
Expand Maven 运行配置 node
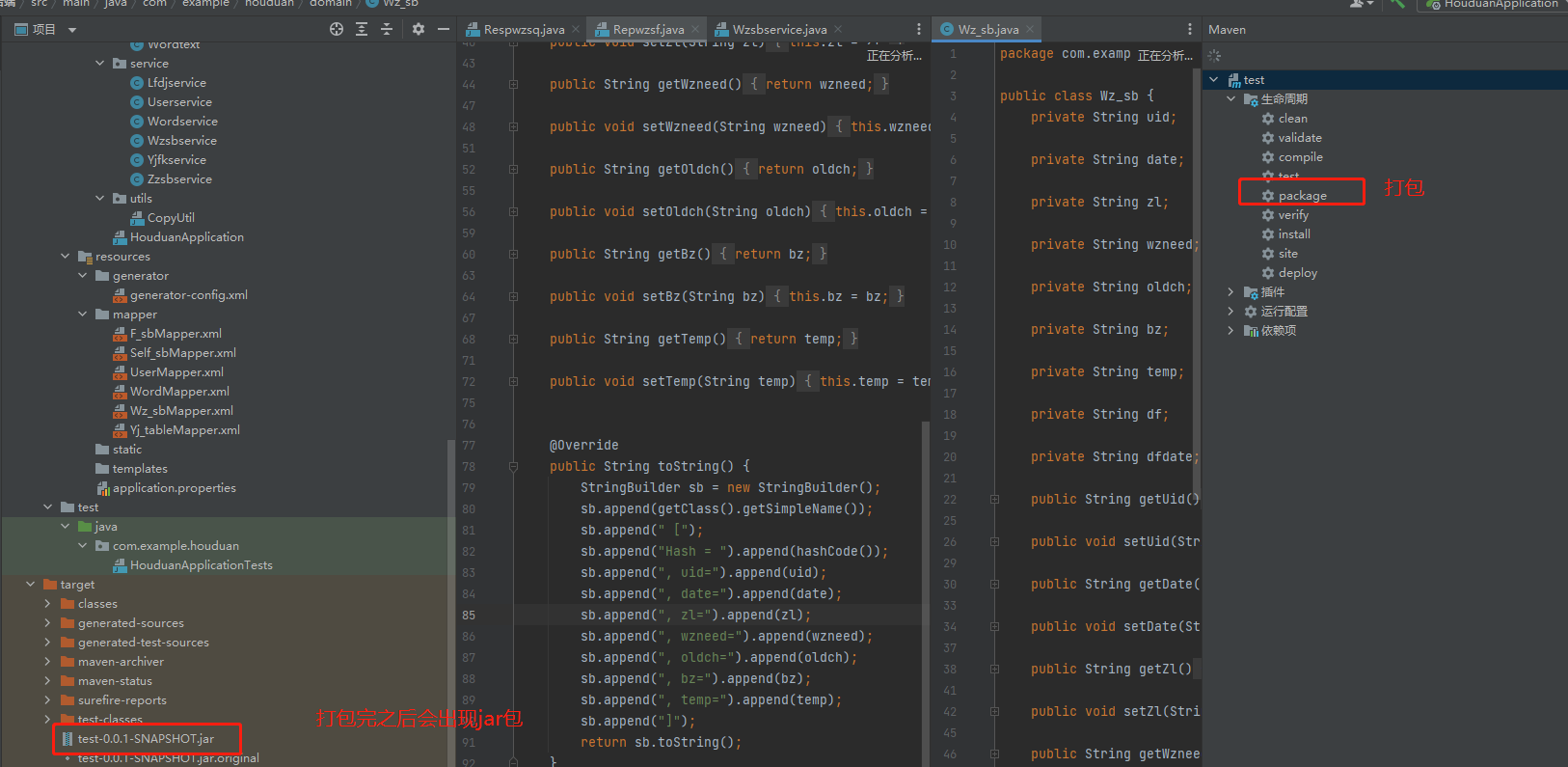1231,312
